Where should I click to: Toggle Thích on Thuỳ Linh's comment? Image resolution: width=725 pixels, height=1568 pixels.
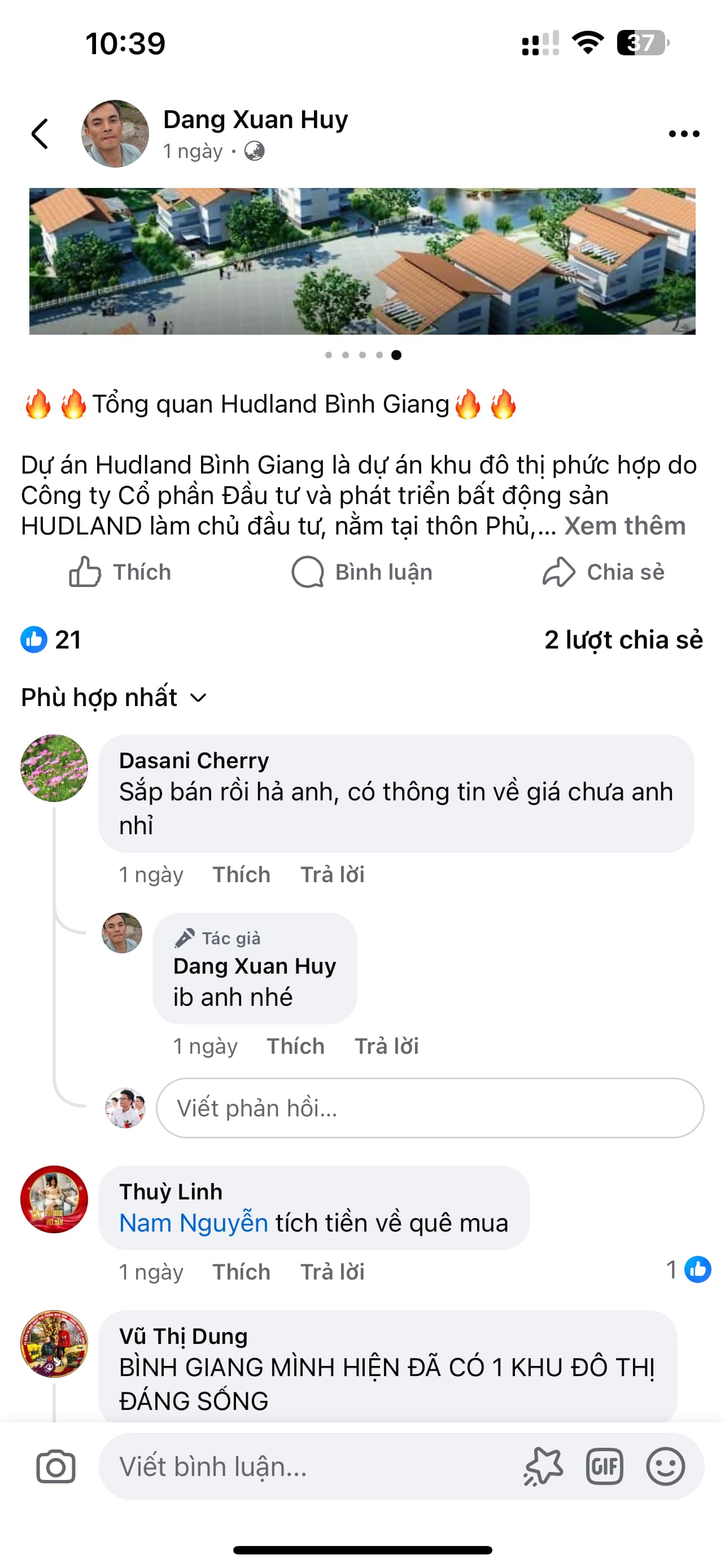[x=241, y=1272]
